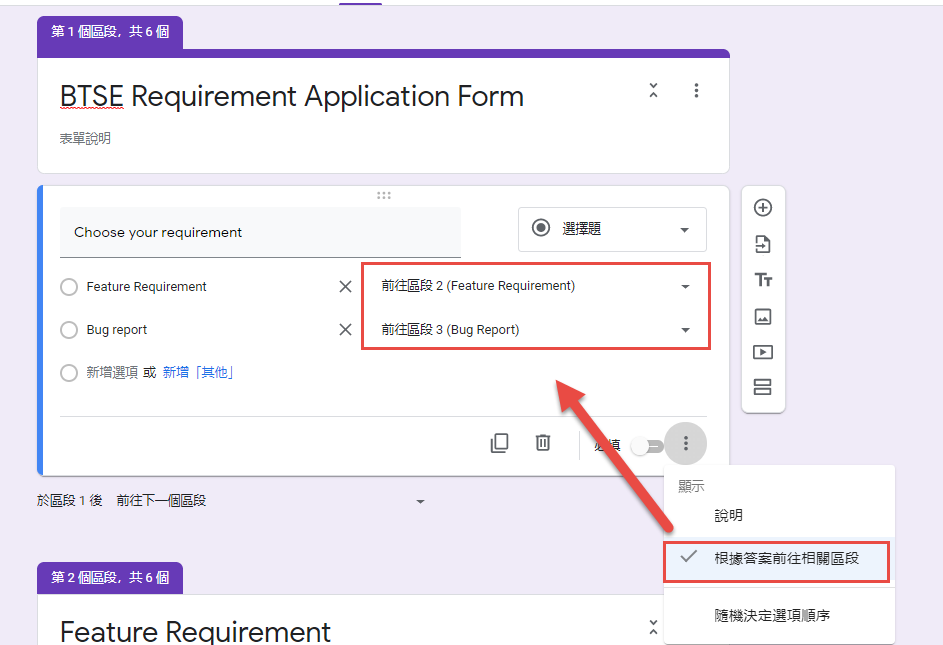Duplicate the Choose your requirement question
Viewport: 943px width, 645px height.
click(x=499, y=443)
